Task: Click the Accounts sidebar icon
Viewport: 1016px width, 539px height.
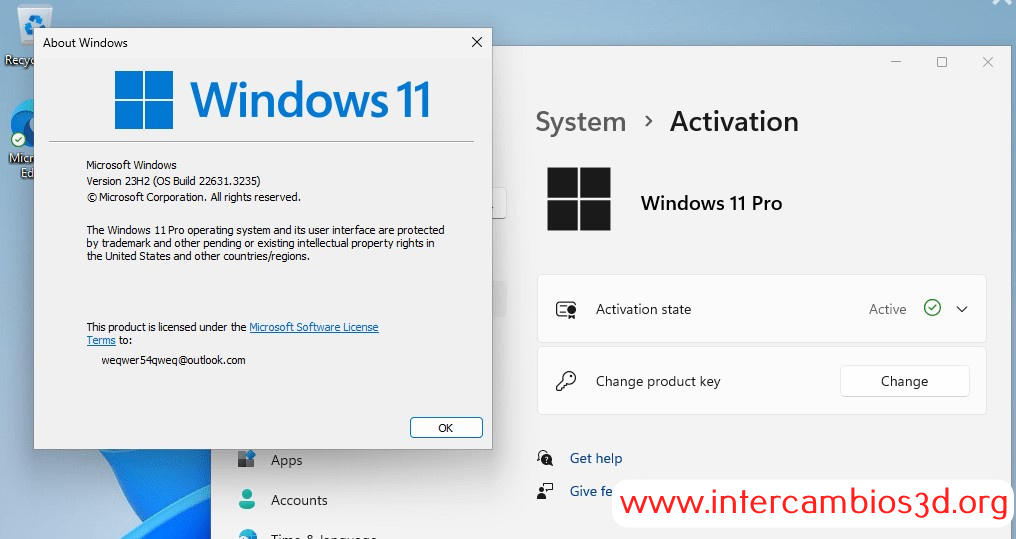Action: [247, 499]
